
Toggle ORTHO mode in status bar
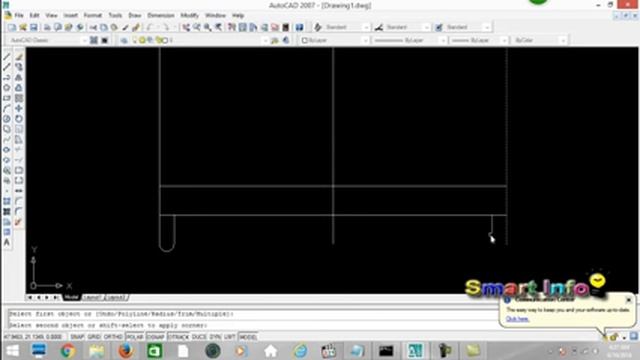tap(113, 337)
